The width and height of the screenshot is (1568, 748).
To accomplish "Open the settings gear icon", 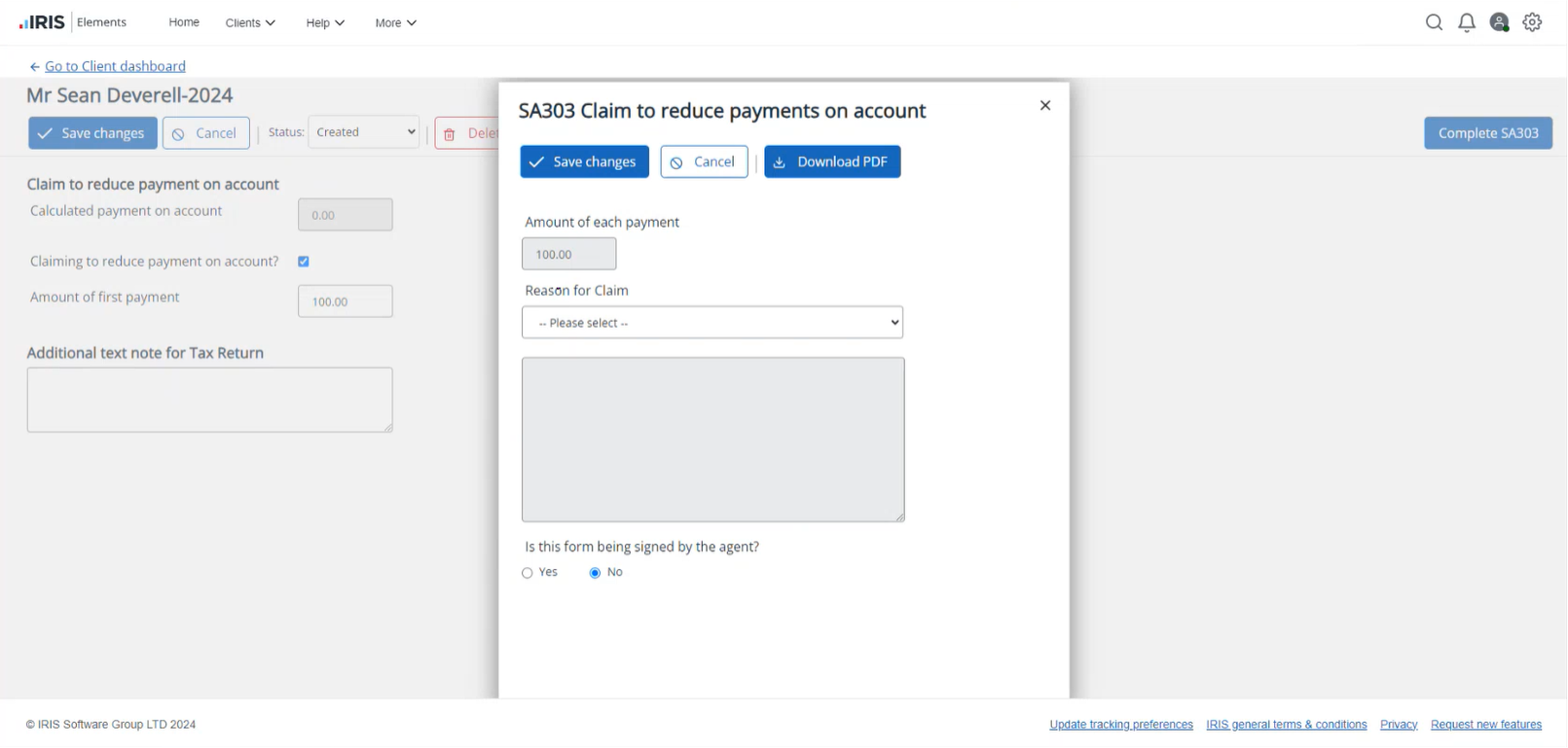I will pyautogui.click(x=1532, y=22).
